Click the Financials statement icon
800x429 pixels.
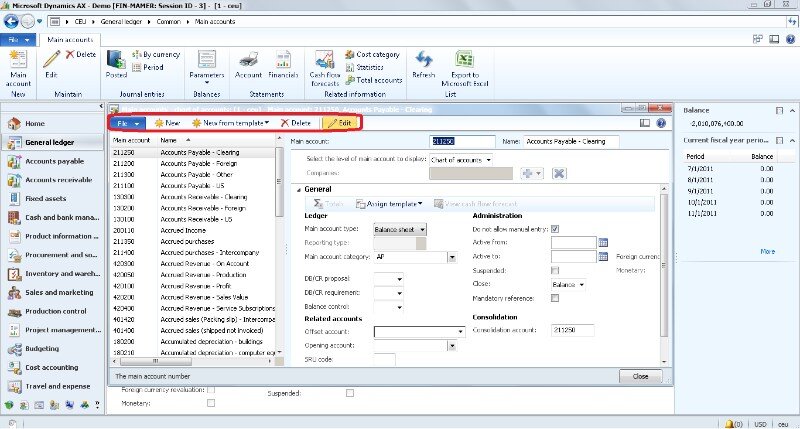[x=283, y=64]
